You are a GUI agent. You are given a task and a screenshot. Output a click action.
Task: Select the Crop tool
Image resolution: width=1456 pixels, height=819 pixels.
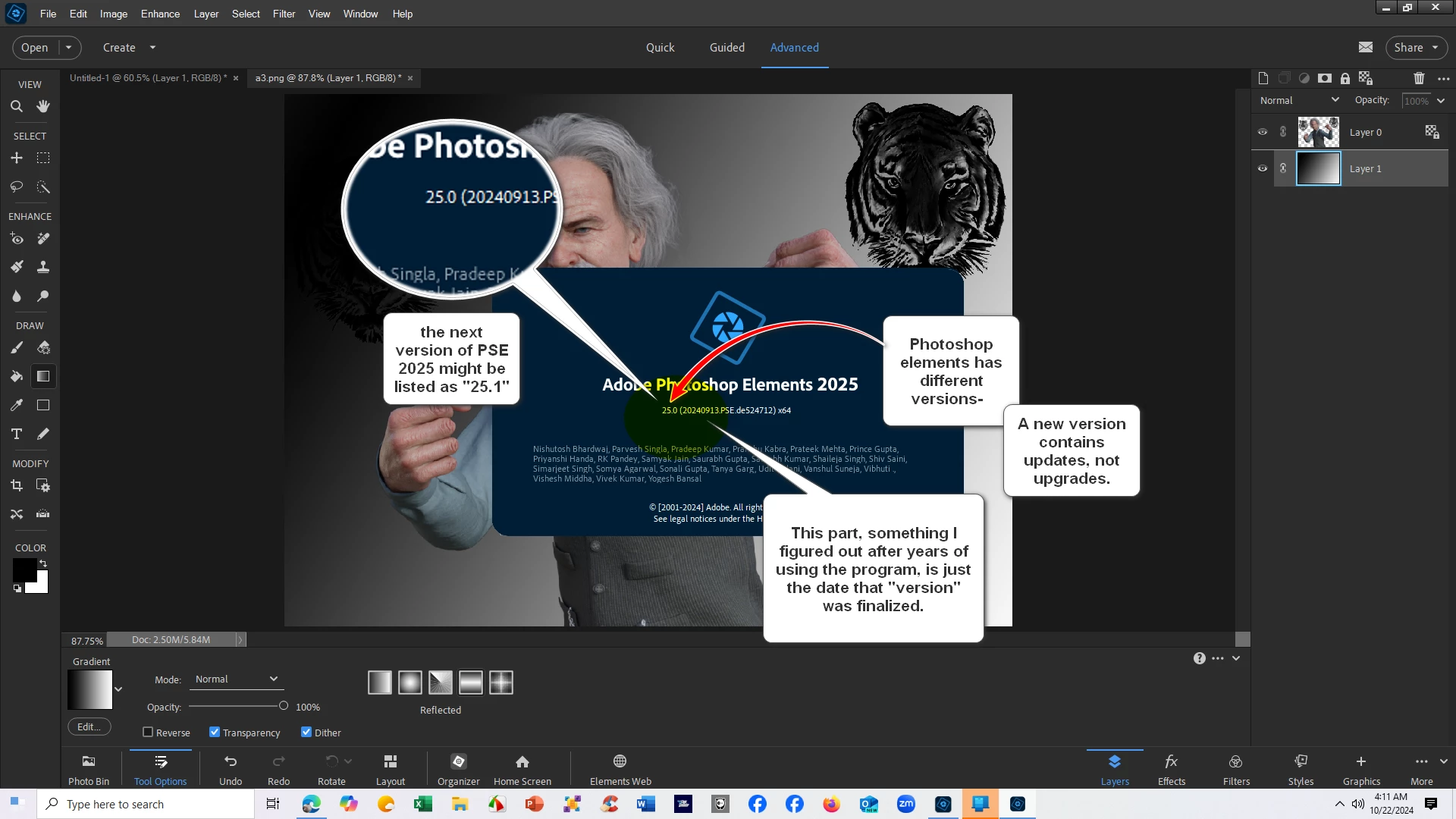(16, 485)
